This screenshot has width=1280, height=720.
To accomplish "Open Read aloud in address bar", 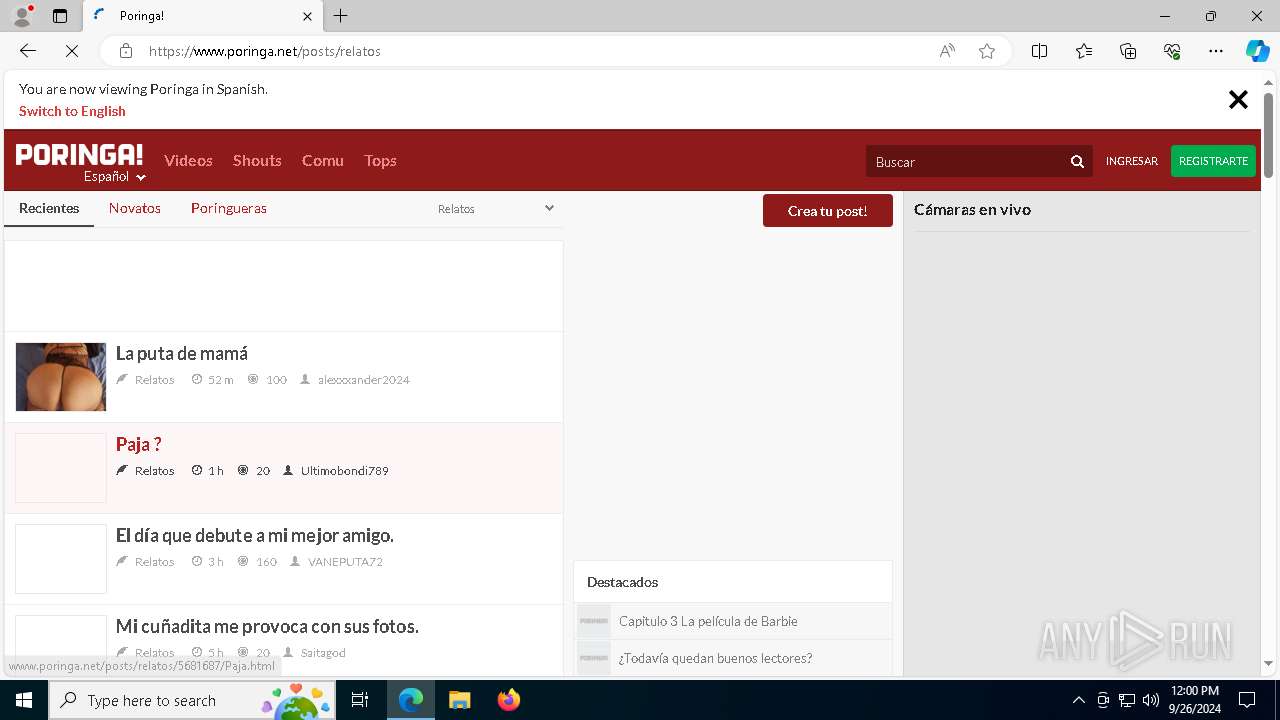I will pyautogui.click(x=947, y=51).
